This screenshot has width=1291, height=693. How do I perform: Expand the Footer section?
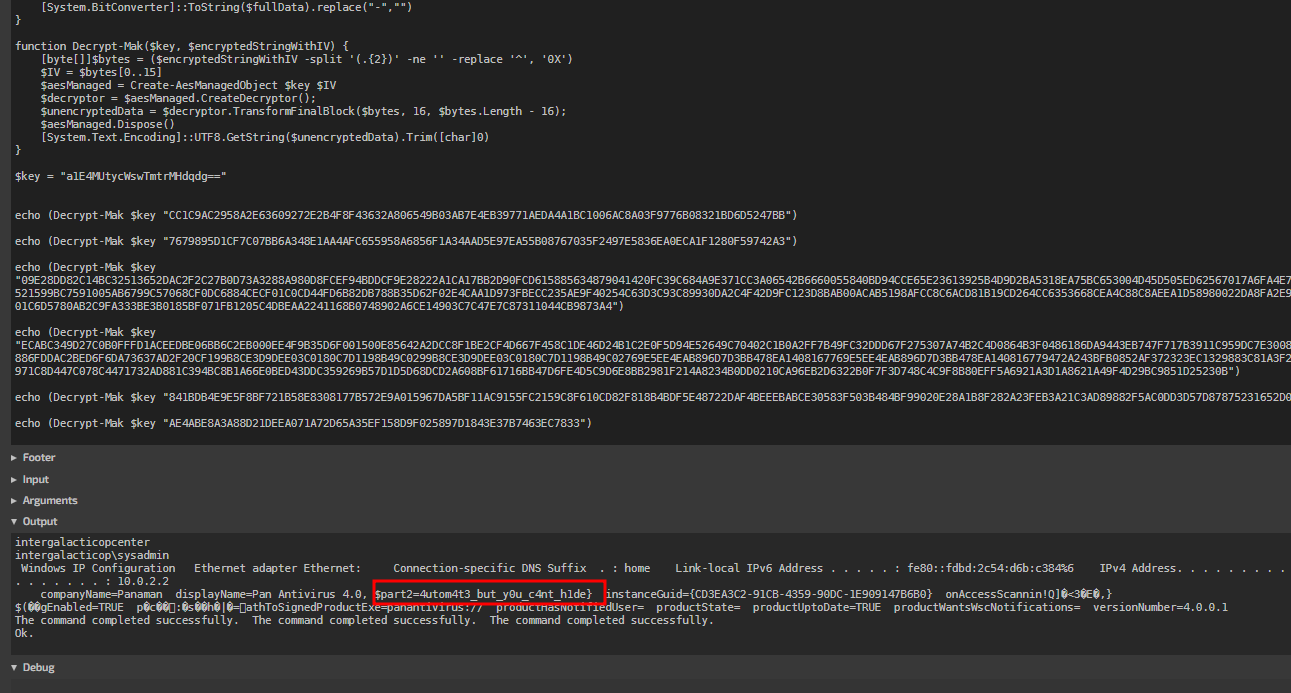pyautogui.click(x=38, y=458)
